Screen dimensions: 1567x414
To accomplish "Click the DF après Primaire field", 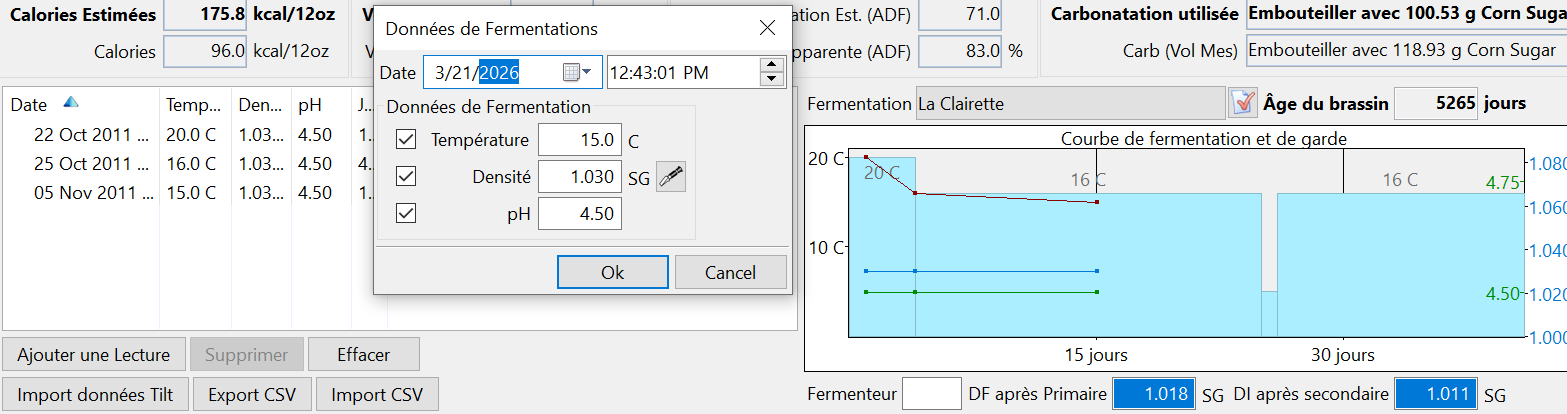I will (1154, 394).
